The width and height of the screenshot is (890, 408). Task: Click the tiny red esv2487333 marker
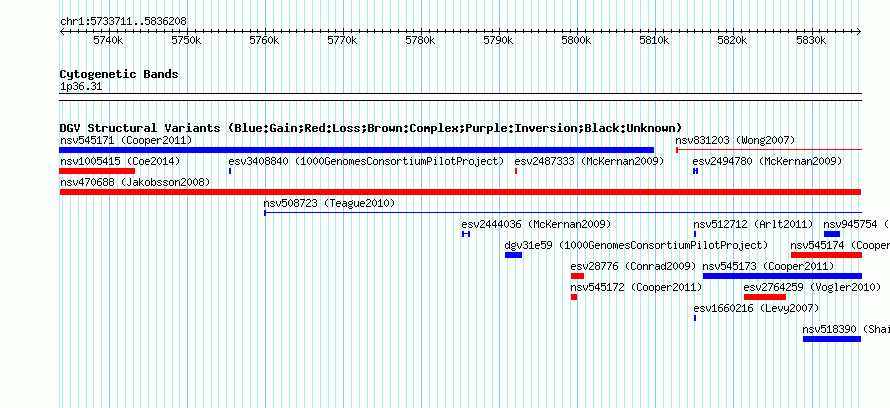516,171
